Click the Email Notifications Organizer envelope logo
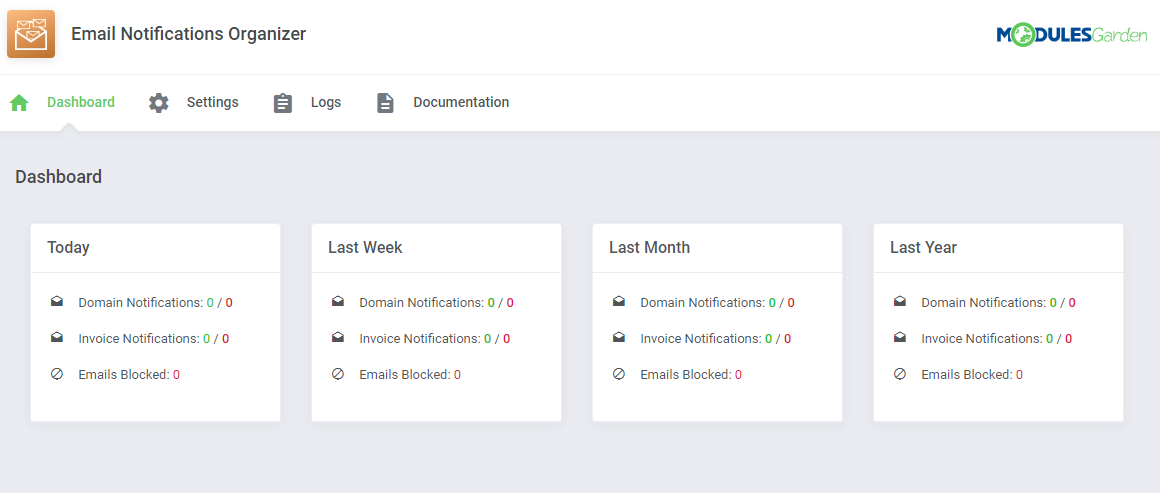The height and width of the screenshot is (493, 1160). point(31,34)
